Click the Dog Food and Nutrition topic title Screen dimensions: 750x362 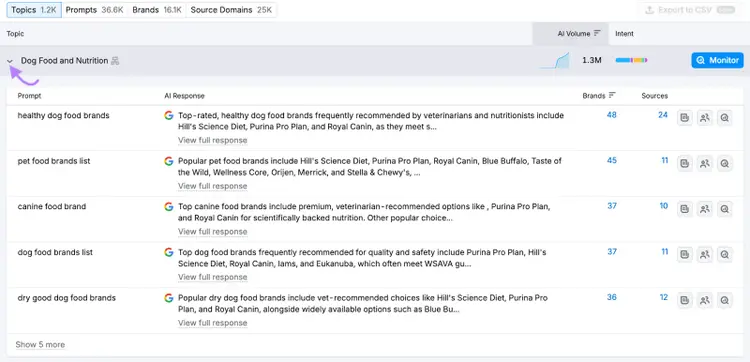[64, 61]
